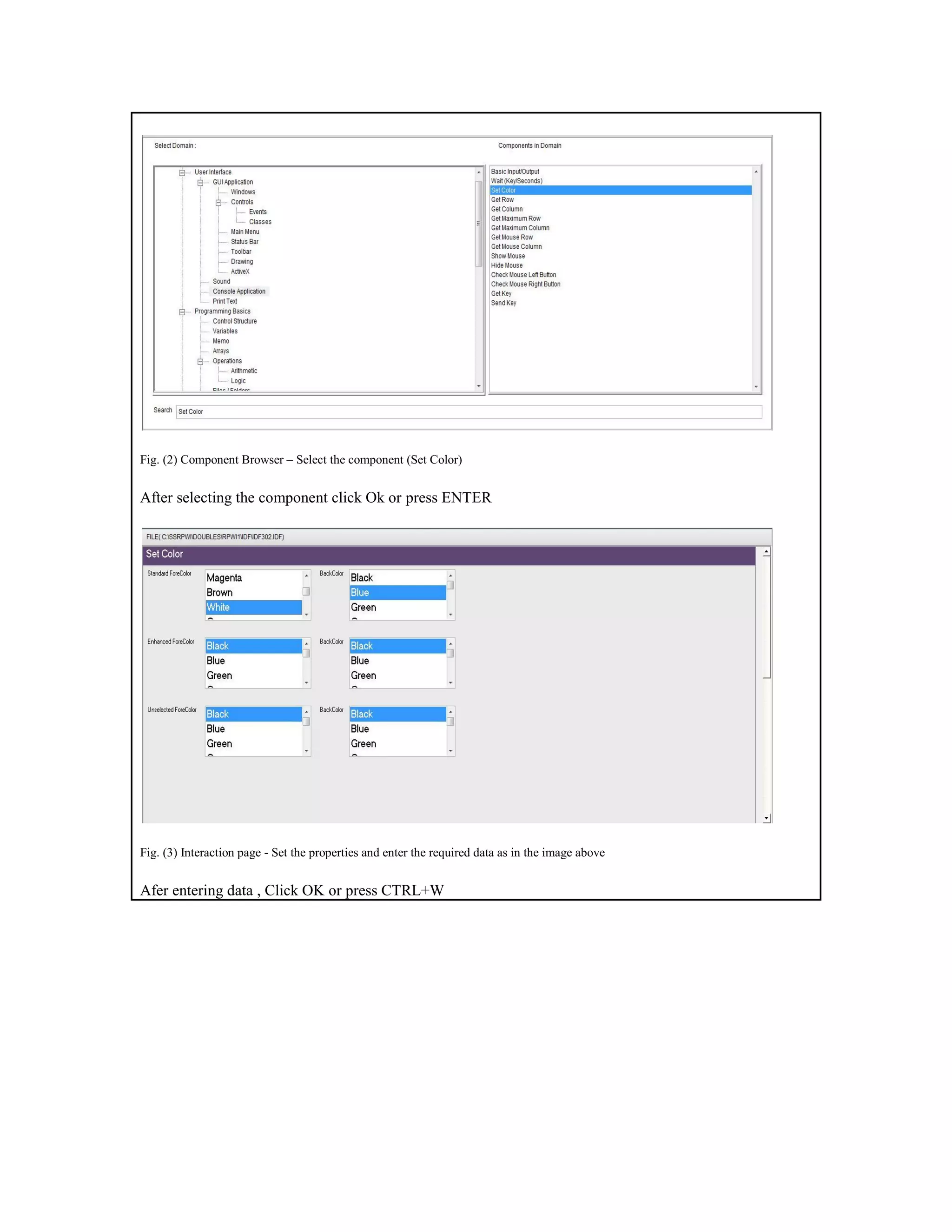The height and width of the screenshot is (1232, 952).
Task: Collapse the Controls tree node
Action: 218,203
